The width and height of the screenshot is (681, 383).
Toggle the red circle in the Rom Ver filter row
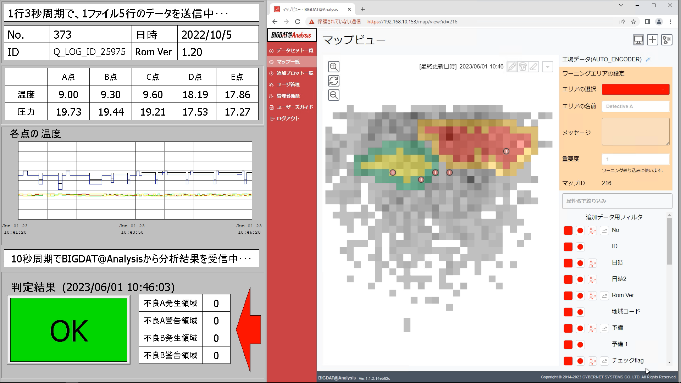click(x=580, y=296)
